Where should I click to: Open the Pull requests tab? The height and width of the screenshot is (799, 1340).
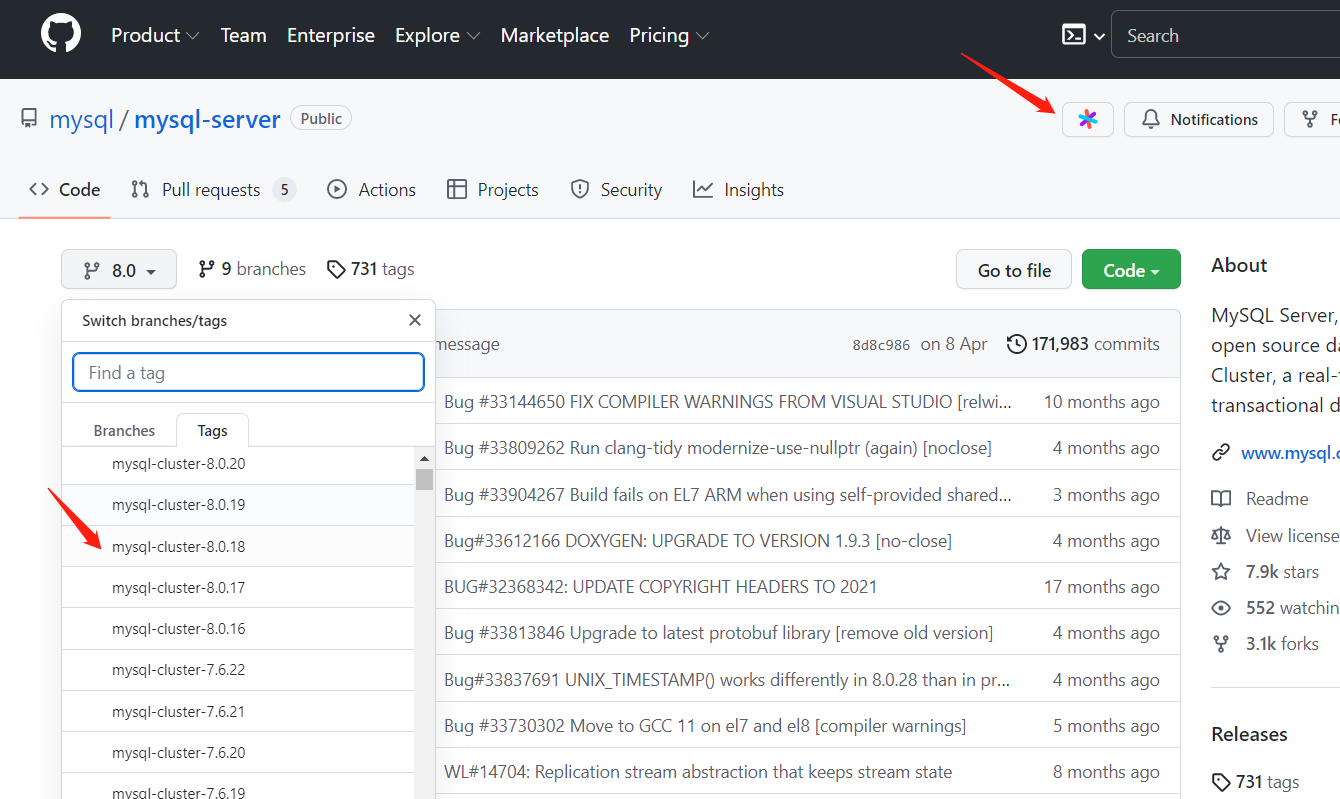coord(212,190)
